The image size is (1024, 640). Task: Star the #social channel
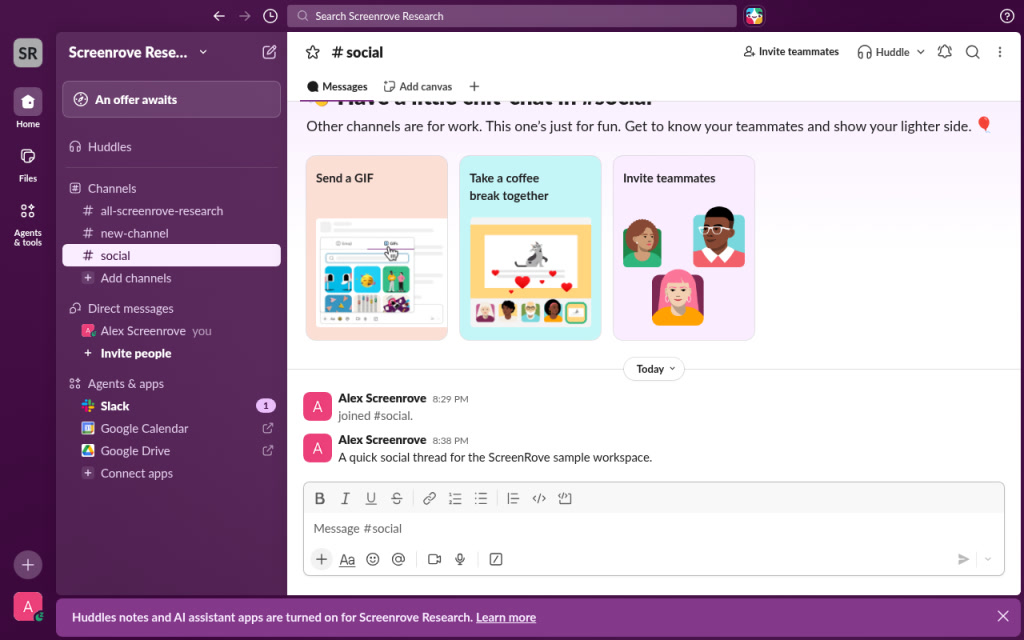coord(313,52)
